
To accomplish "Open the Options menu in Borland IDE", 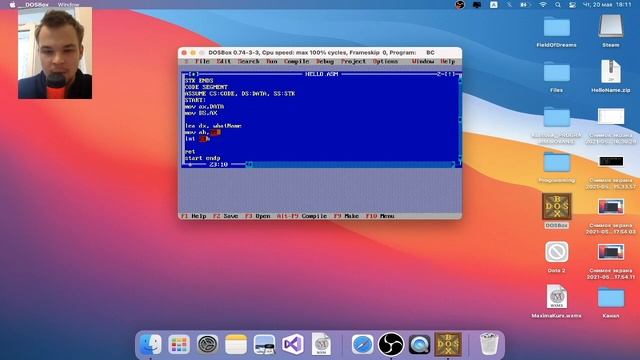I will (385, 61).
